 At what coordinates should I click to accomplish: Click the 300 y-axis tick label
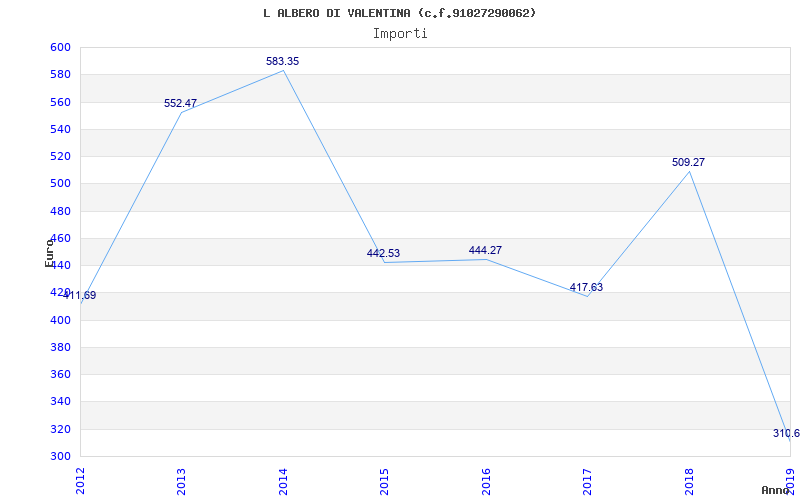tap(60, 456)
